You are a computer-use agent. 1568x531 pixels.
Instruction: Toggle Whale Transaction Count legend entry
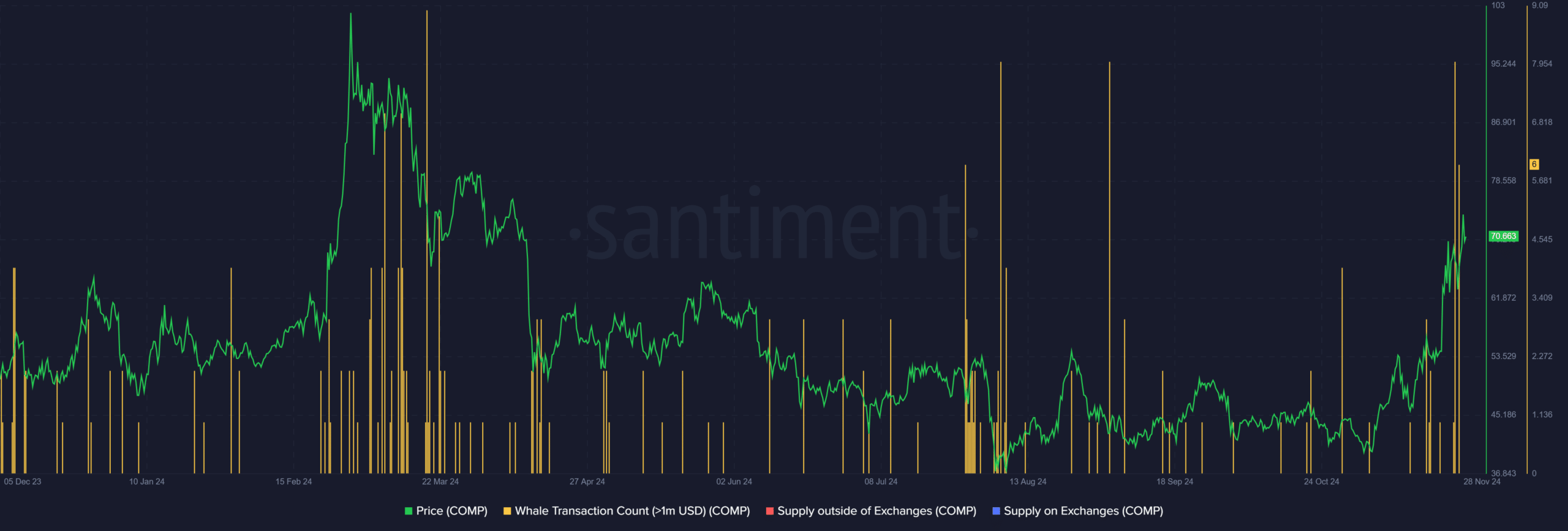627,511
